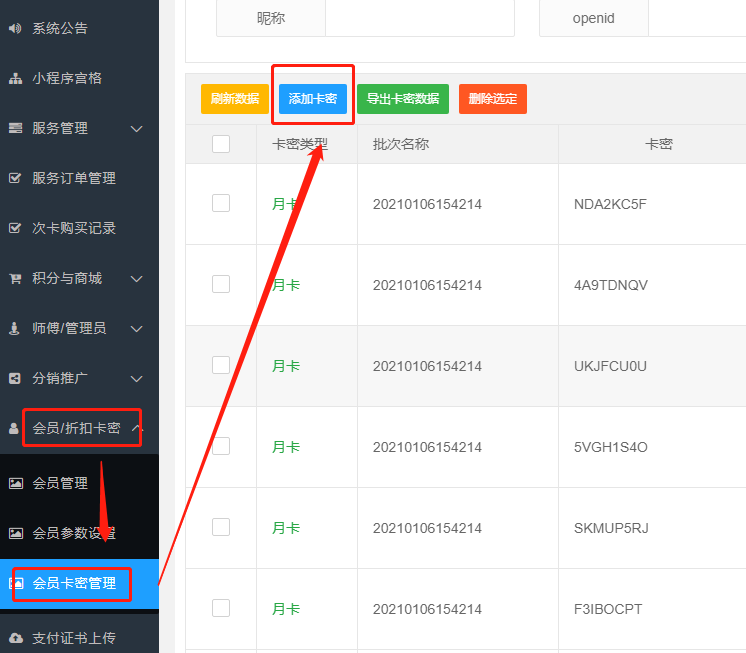The width and height of the screenshot is (746, 653).
Task: Expand the 服务管理 chevron
Action: pos(137,129)
